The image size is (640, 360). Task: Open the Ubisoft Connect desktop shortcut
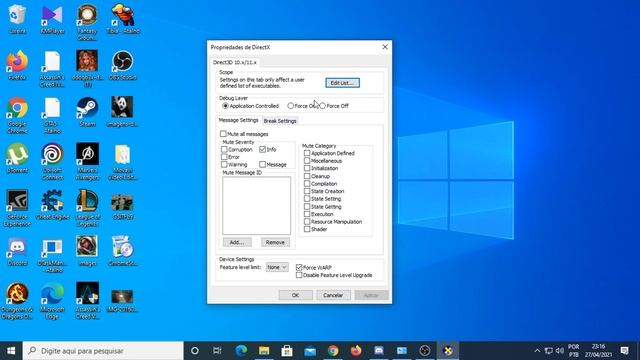tap(52, 162)
